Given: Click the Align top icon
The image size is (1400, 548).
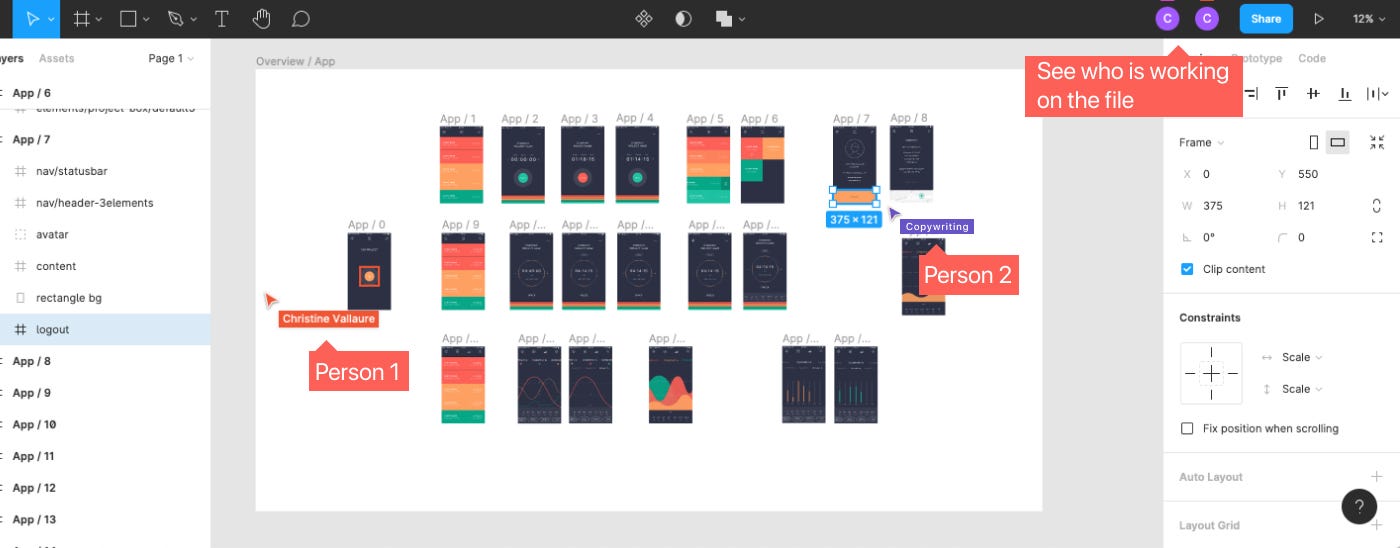Looking at the screenshot, I should pos(1281,94).
